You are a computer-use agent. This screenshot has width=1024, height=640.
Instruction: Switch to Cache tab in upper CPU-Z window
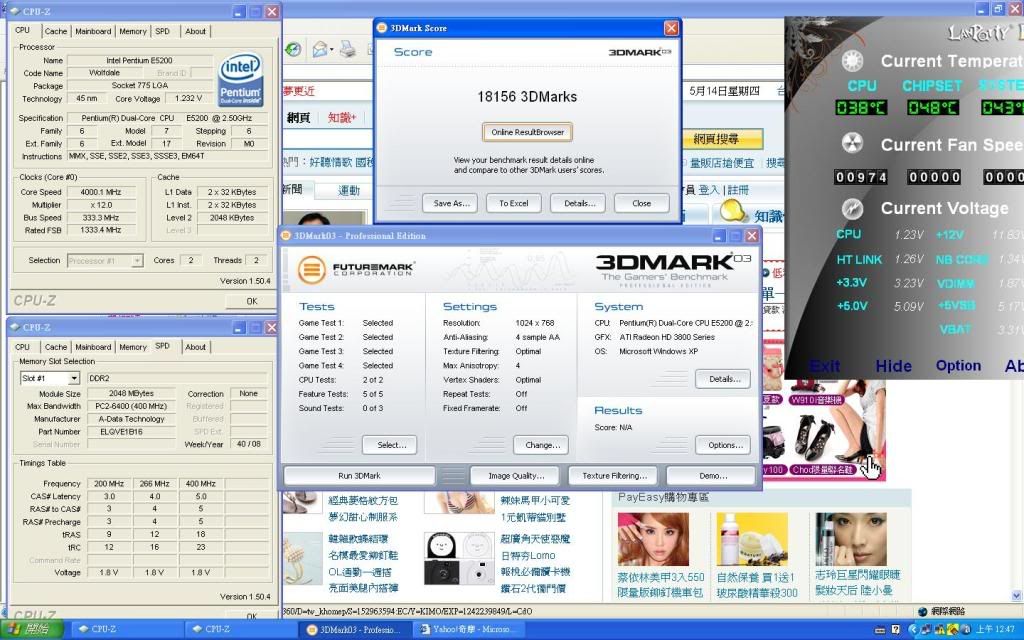(x=56, y=31)
